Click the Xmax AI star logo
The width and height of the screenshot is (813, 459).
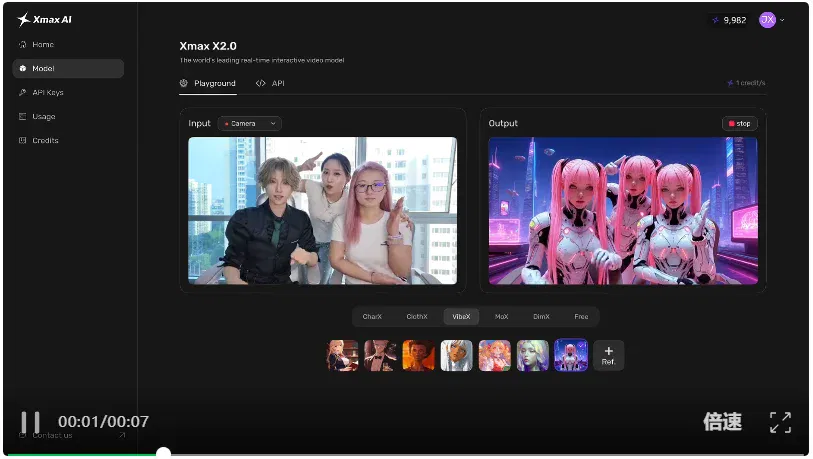pos(24,20)
